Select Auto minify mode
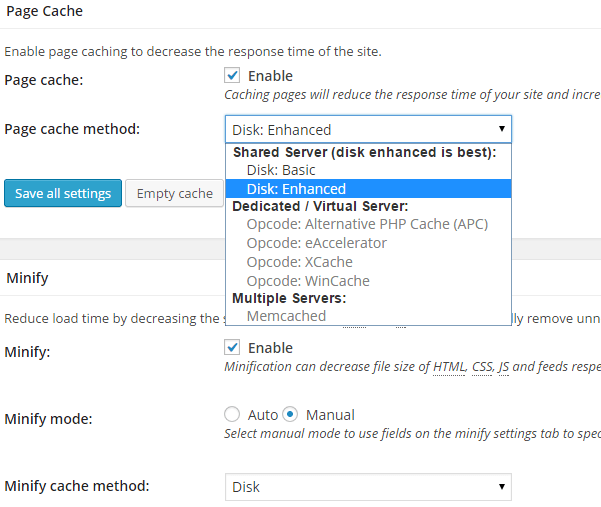601x507 pixels. click(232, 414)
